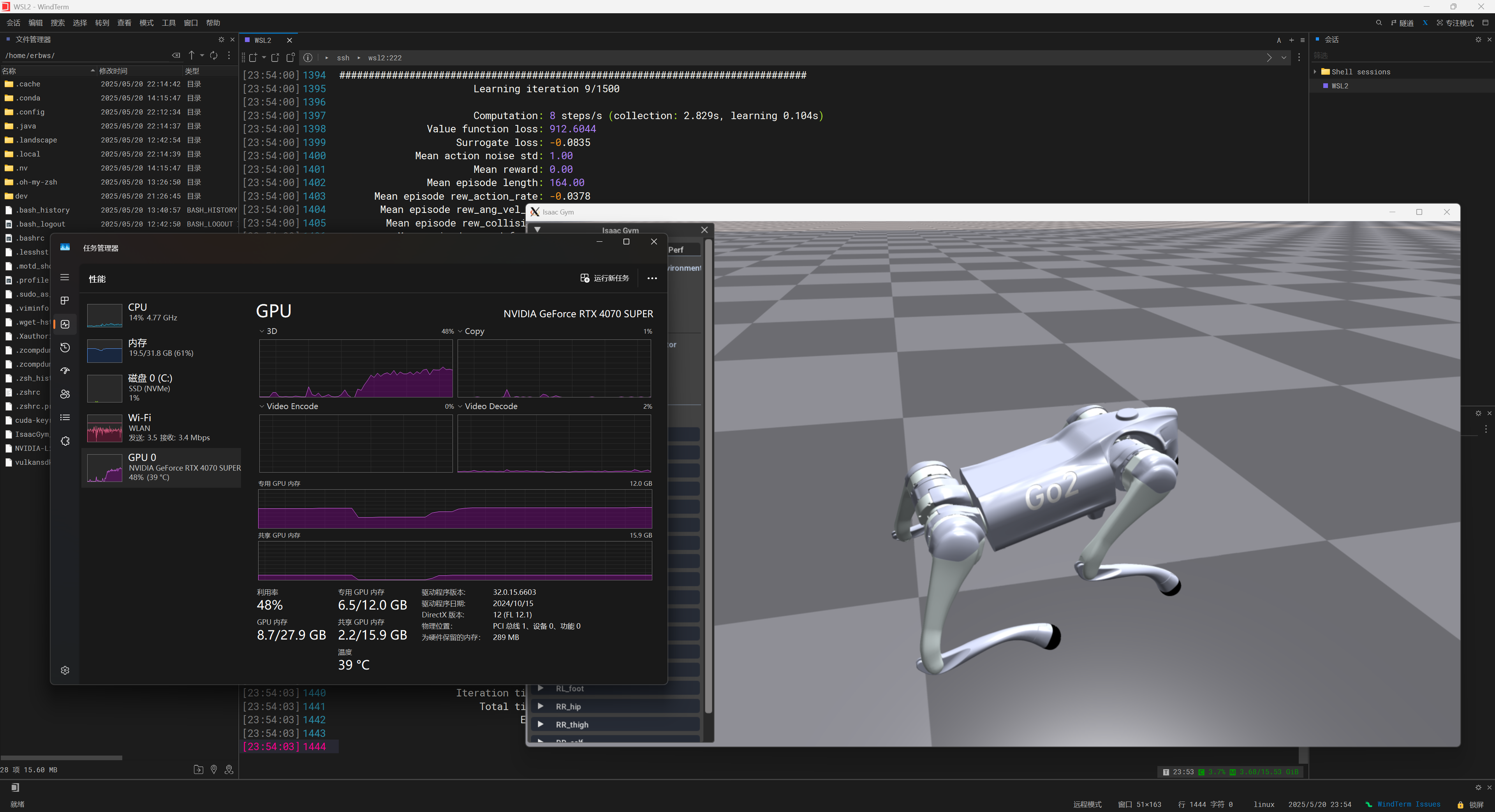This screenshot has width=1495, height=812.
Task: Expand the Shell sessions folder
Action: click(x=1315, y=72)
